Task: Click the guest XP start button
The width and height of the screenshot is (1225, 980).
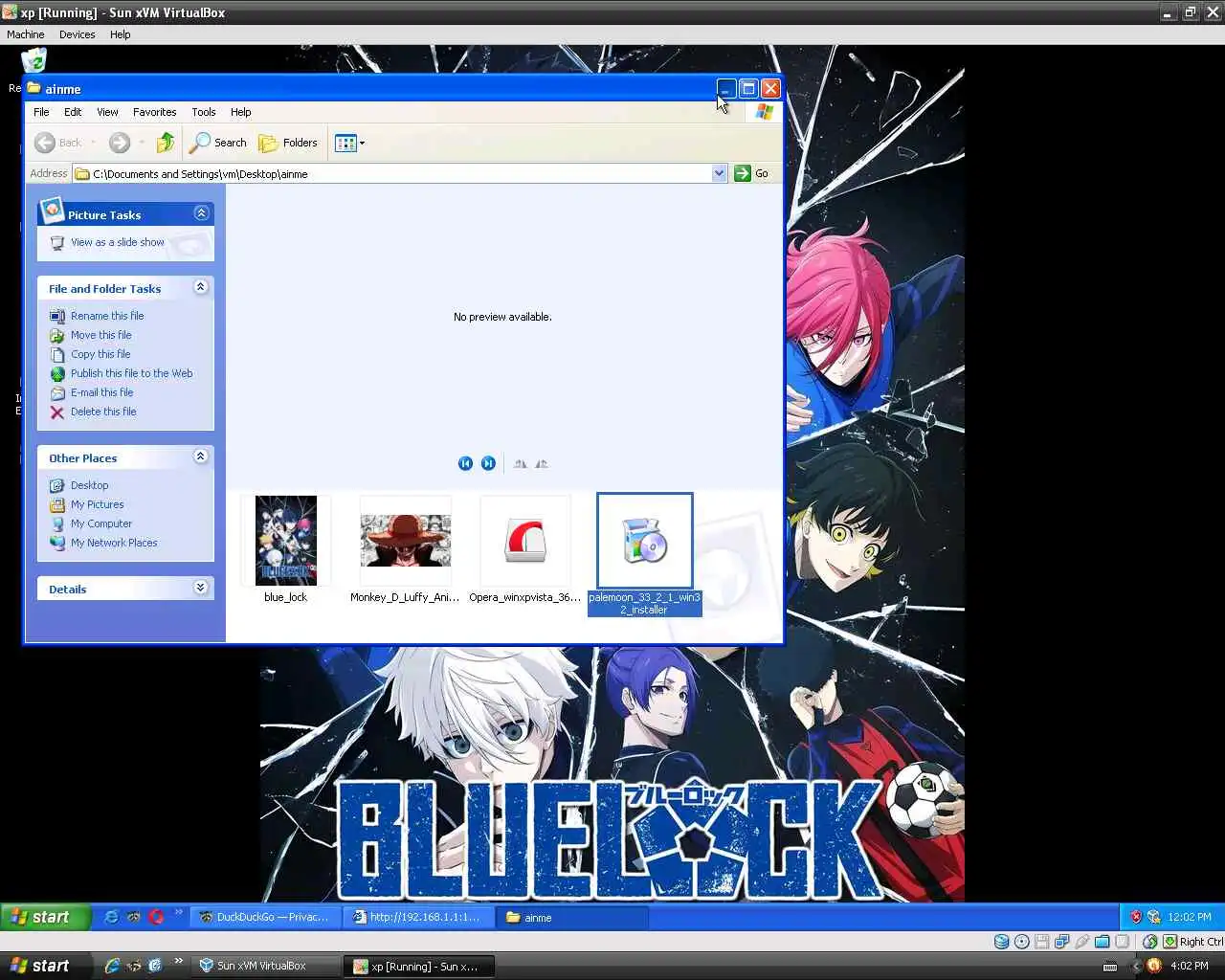Action: 45,917
